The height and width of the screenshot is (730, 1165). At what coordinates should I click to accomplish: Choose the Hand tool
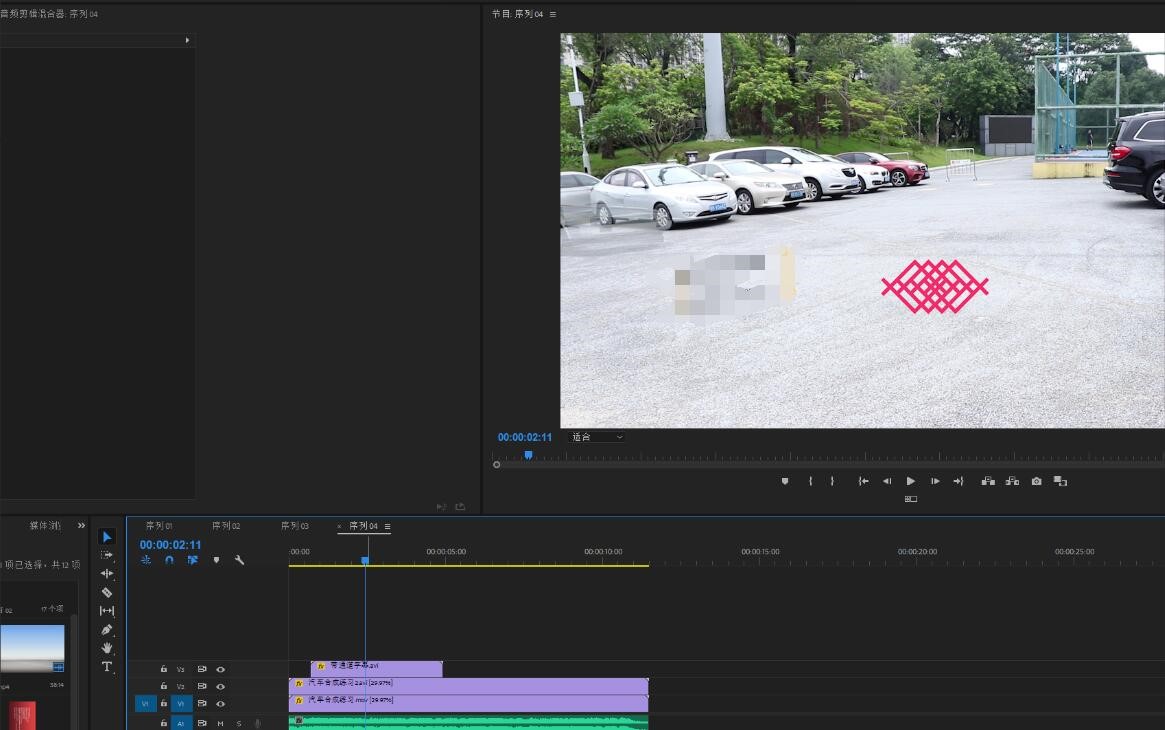(107, 648)
